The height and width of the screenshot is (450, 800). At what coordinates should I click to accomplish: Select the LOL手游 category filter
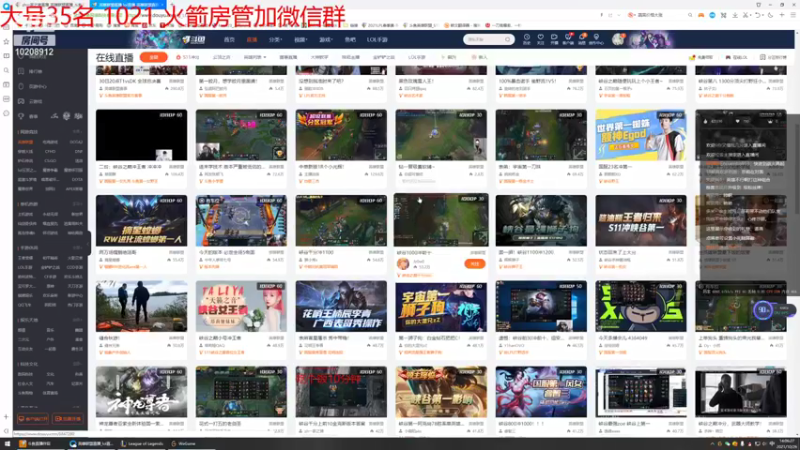point(416,57)
